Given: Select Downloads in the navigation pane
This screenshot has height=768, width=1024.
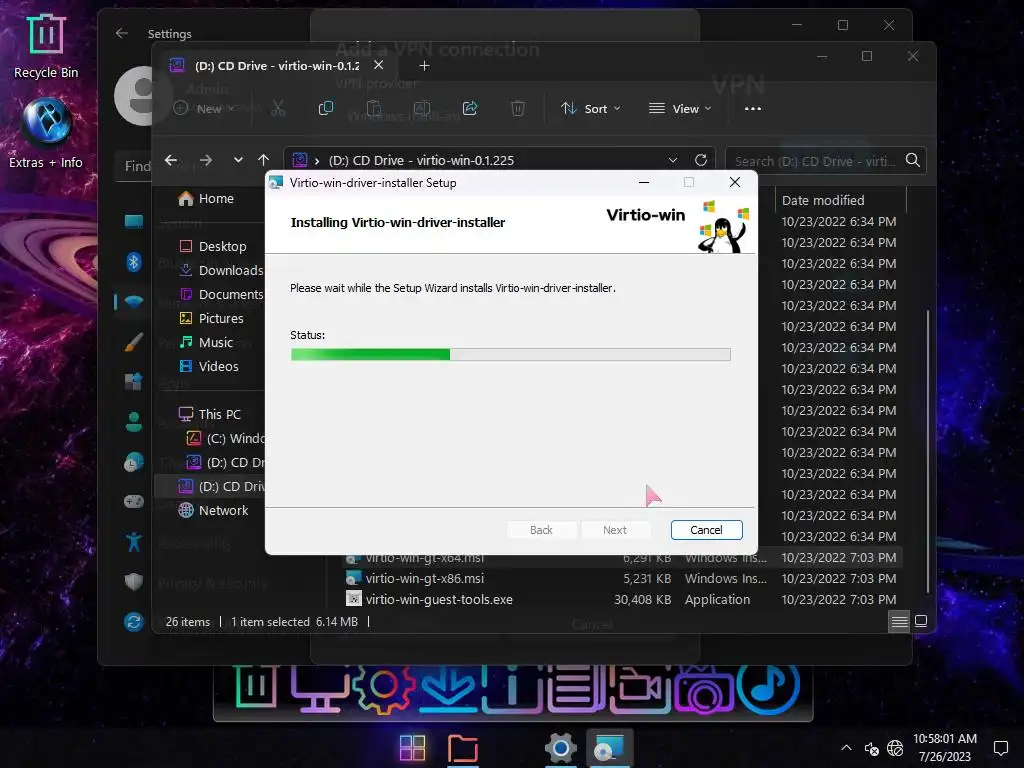Looking at the screenshot, I should [x=221, y=270].
